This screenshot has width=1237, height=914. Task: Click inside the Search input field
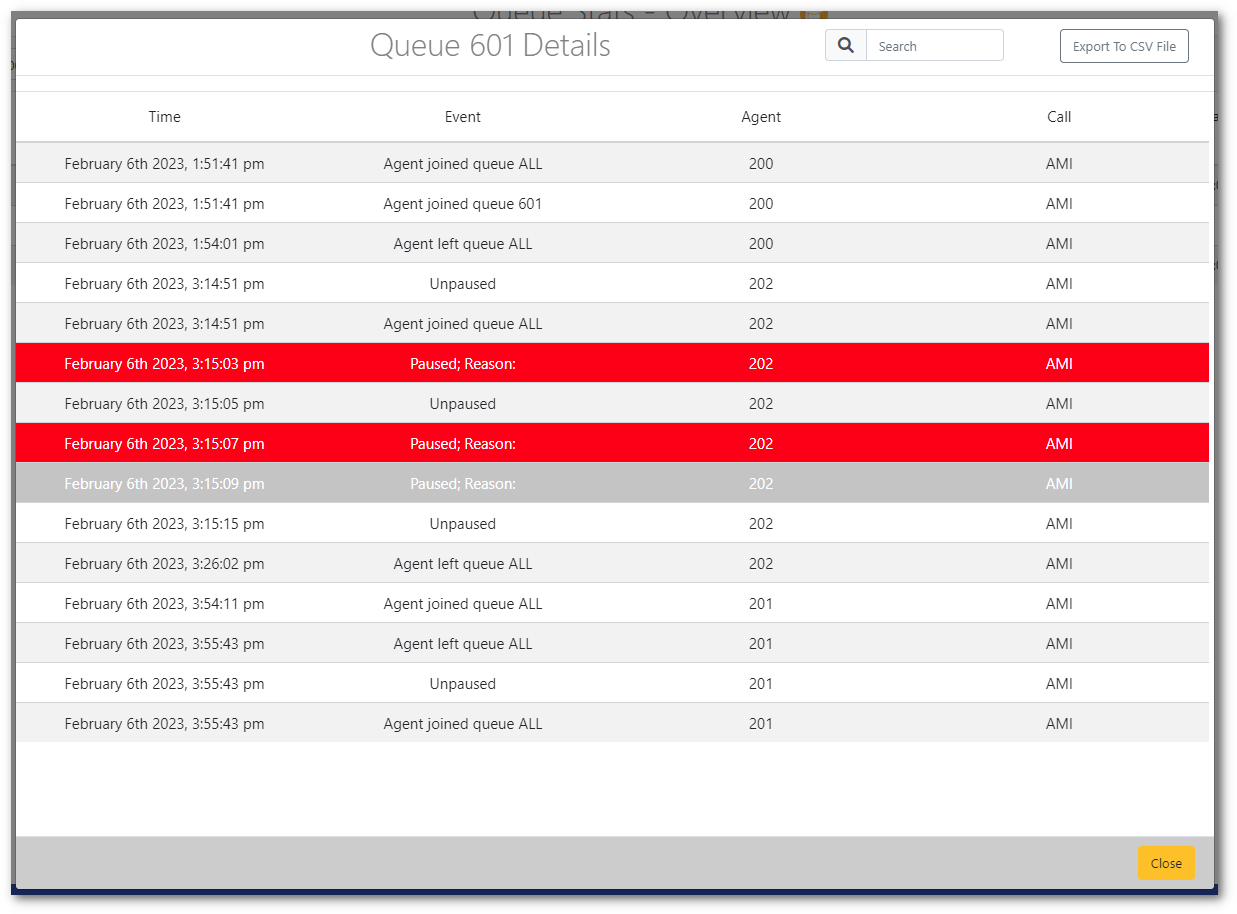coord(933,45)
